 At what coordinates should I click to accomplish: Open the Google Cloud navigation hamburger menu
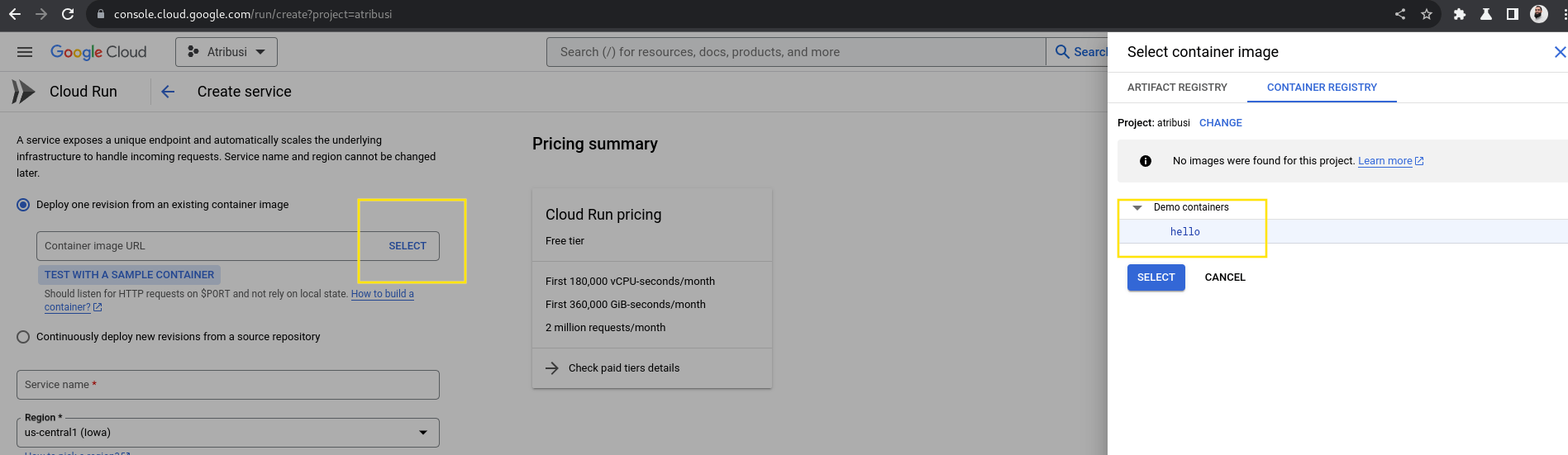pyautogui.click(x=25, y=52)
